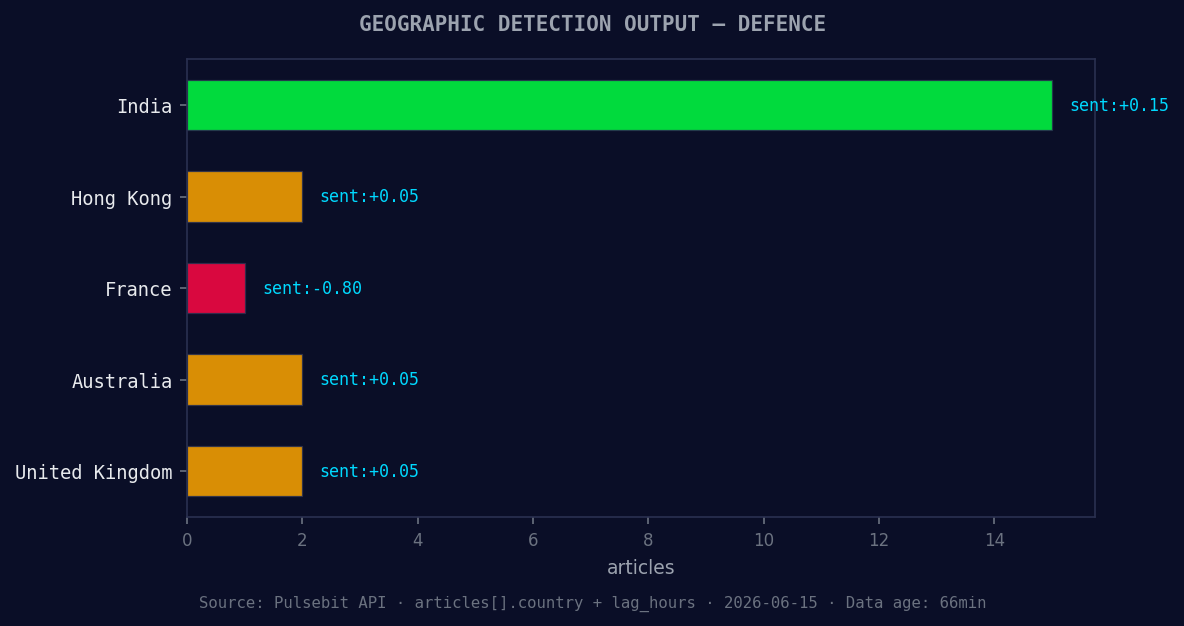Click x-axis tick label 8
Viewport: 1184px width, 626px height.
pyautogui.click(x=648, y=540)
